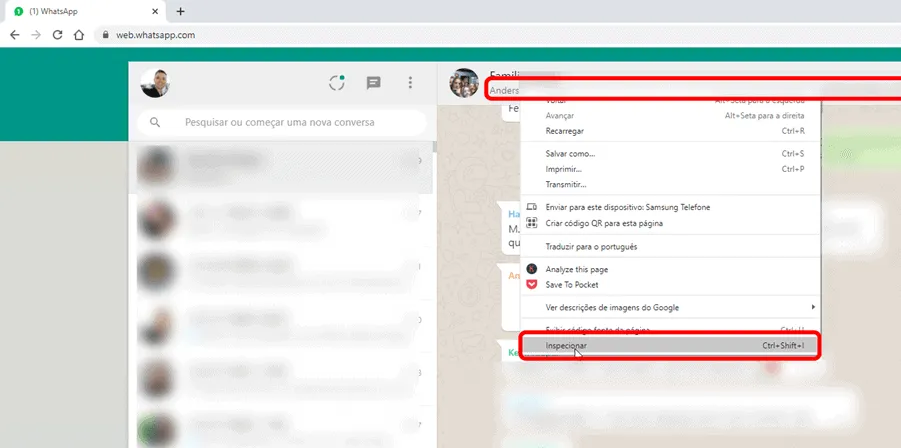Screen dimensions: 901x448
Task: Select the (1) WhatsApp tab
Action: tap(84, 11)
